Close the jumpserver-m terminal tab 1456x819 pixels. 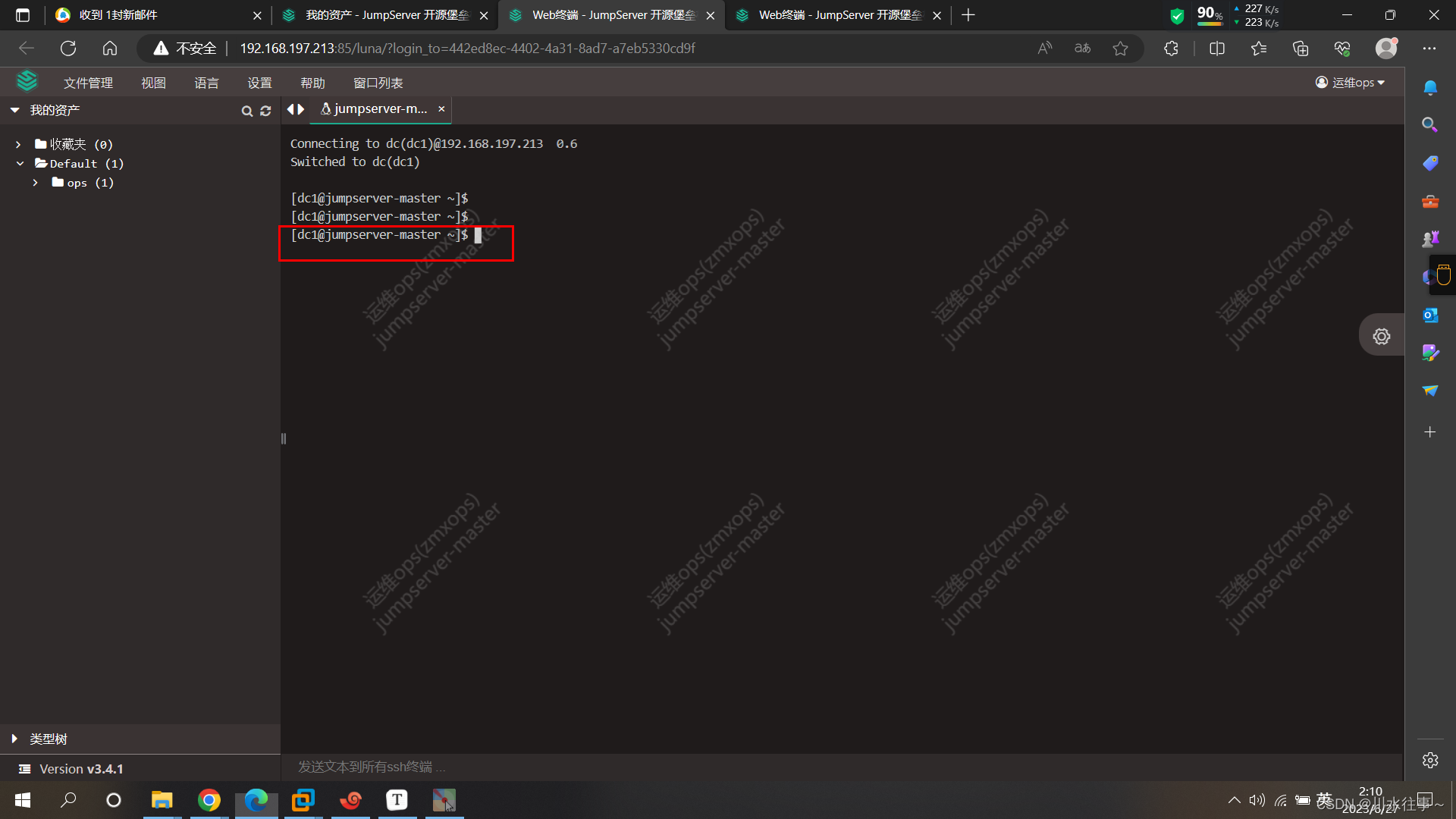pos(441,109)
